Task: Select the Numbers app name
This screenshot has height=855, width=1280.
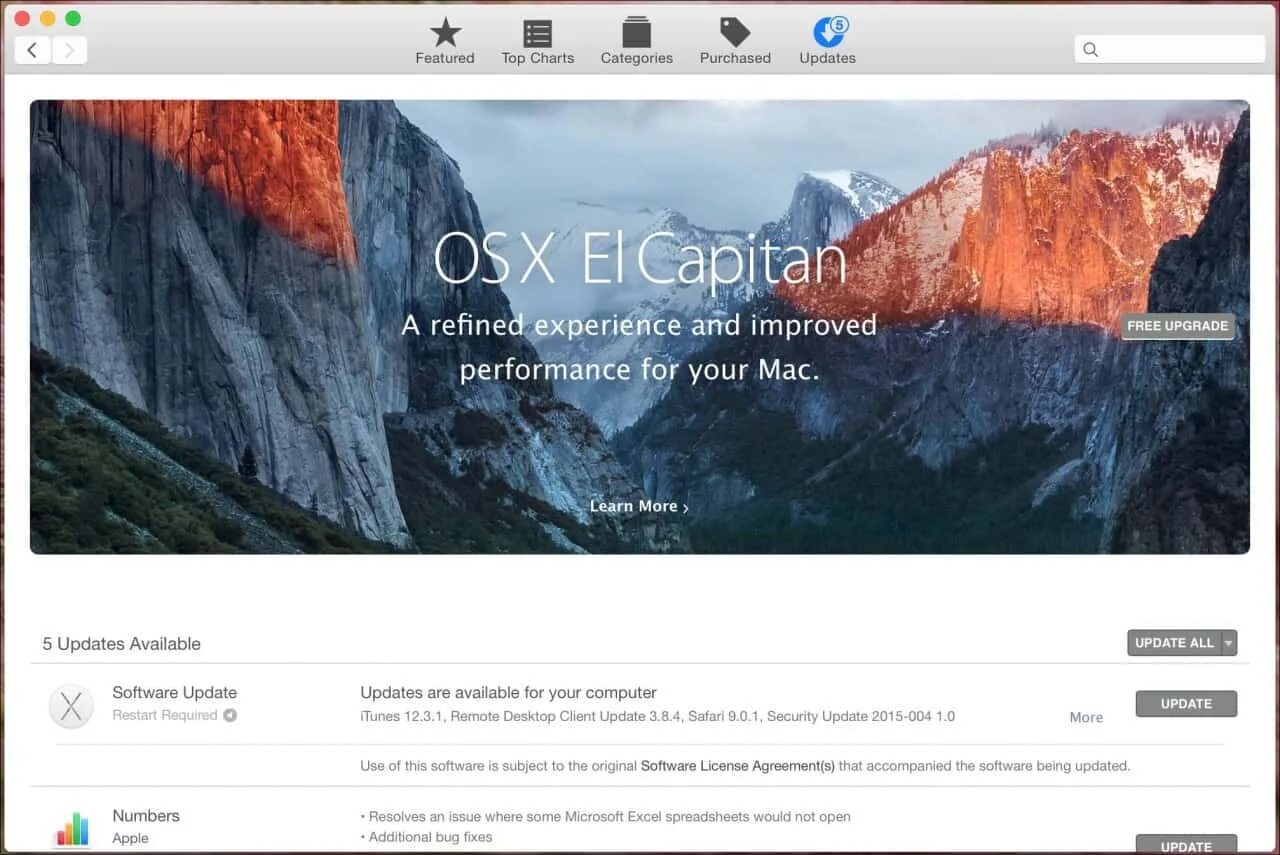Action: 146,816
